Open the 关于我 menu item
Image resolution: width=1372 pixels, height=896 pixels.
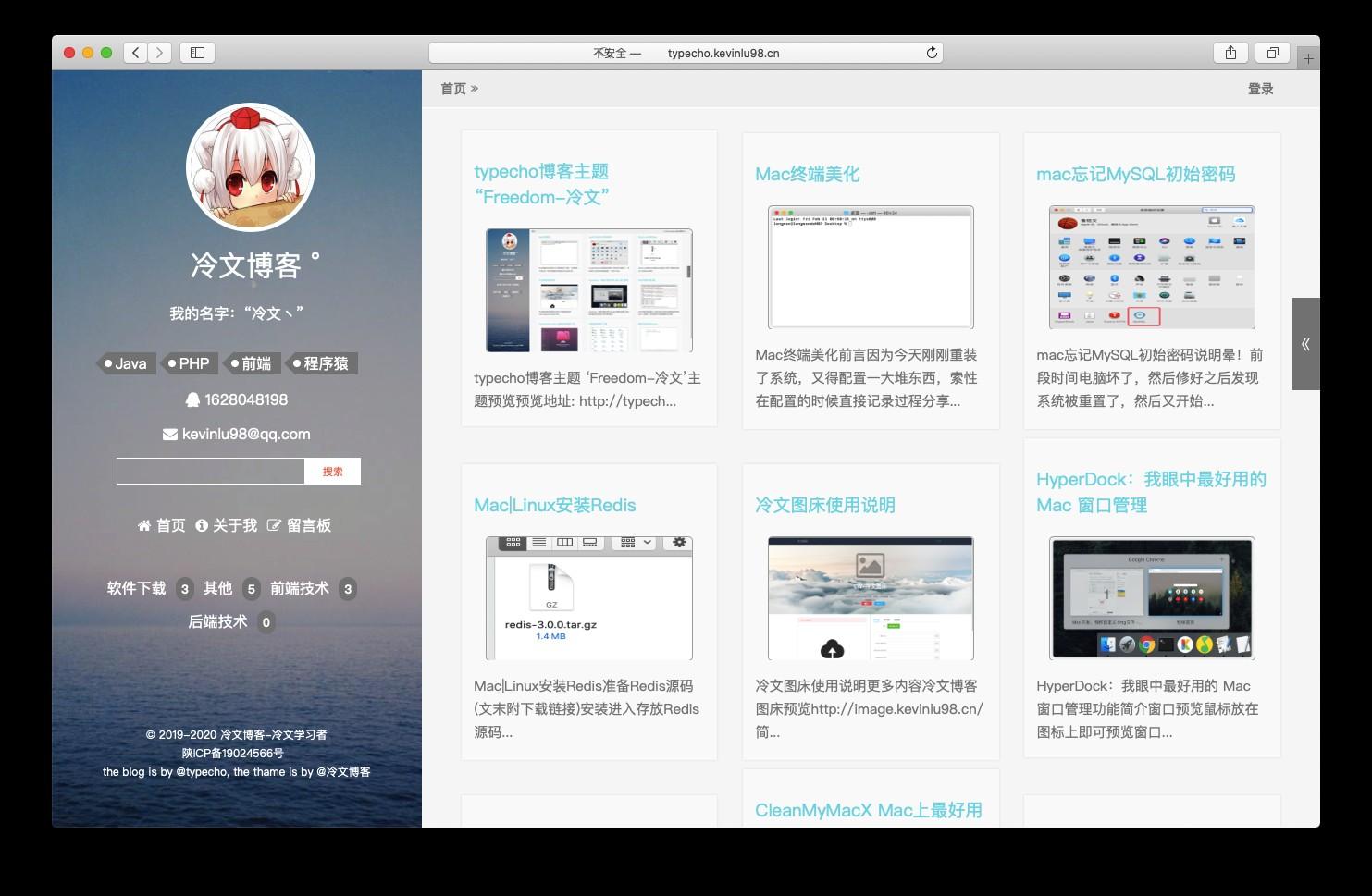click(227, 525)
